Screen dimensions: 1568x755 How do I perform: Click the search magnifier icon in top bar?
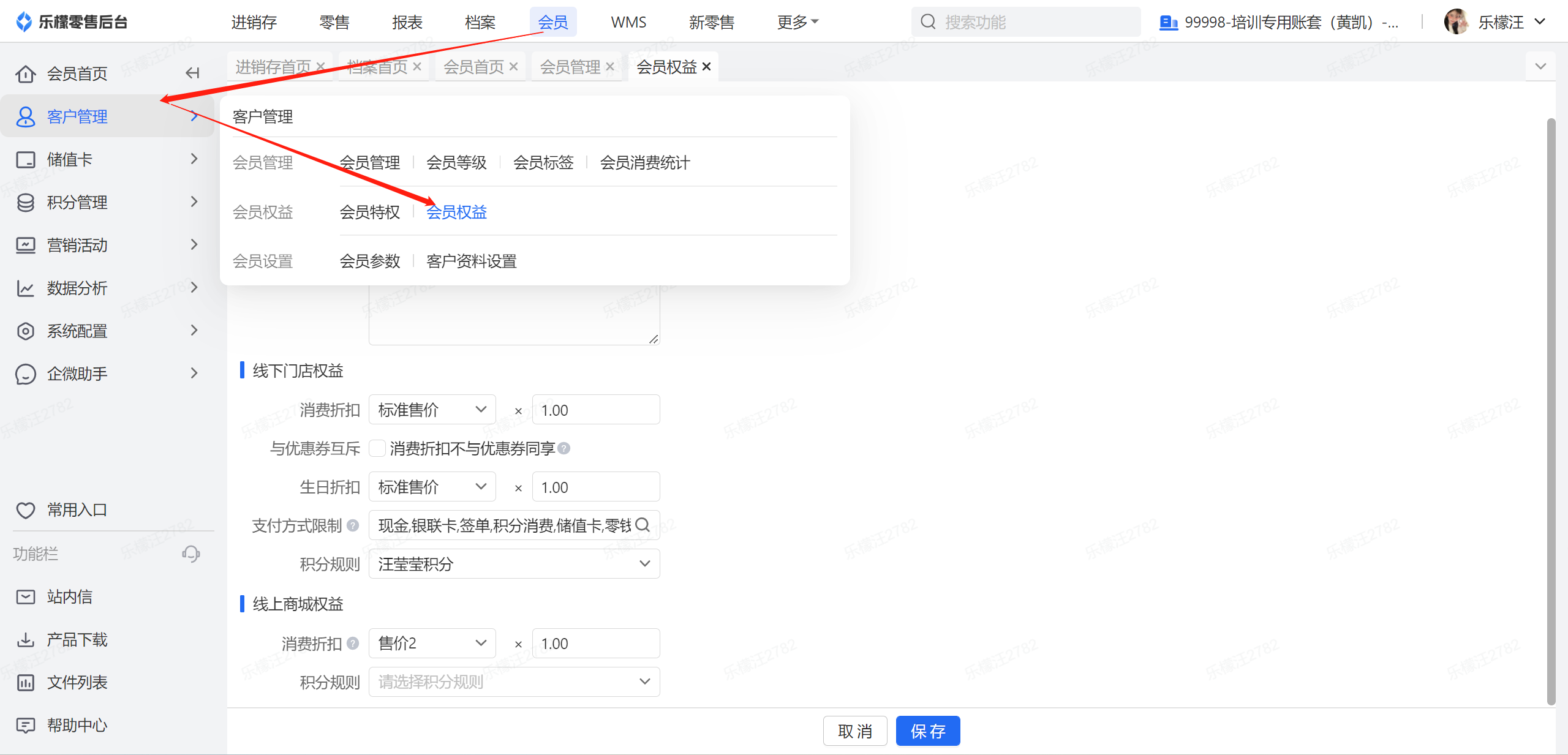[x=928, y=22]
